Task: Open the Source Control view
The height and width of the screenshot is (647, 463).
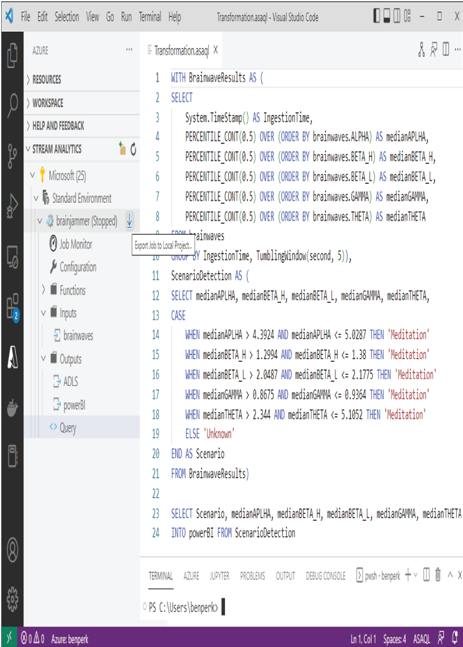Action: 12,156
